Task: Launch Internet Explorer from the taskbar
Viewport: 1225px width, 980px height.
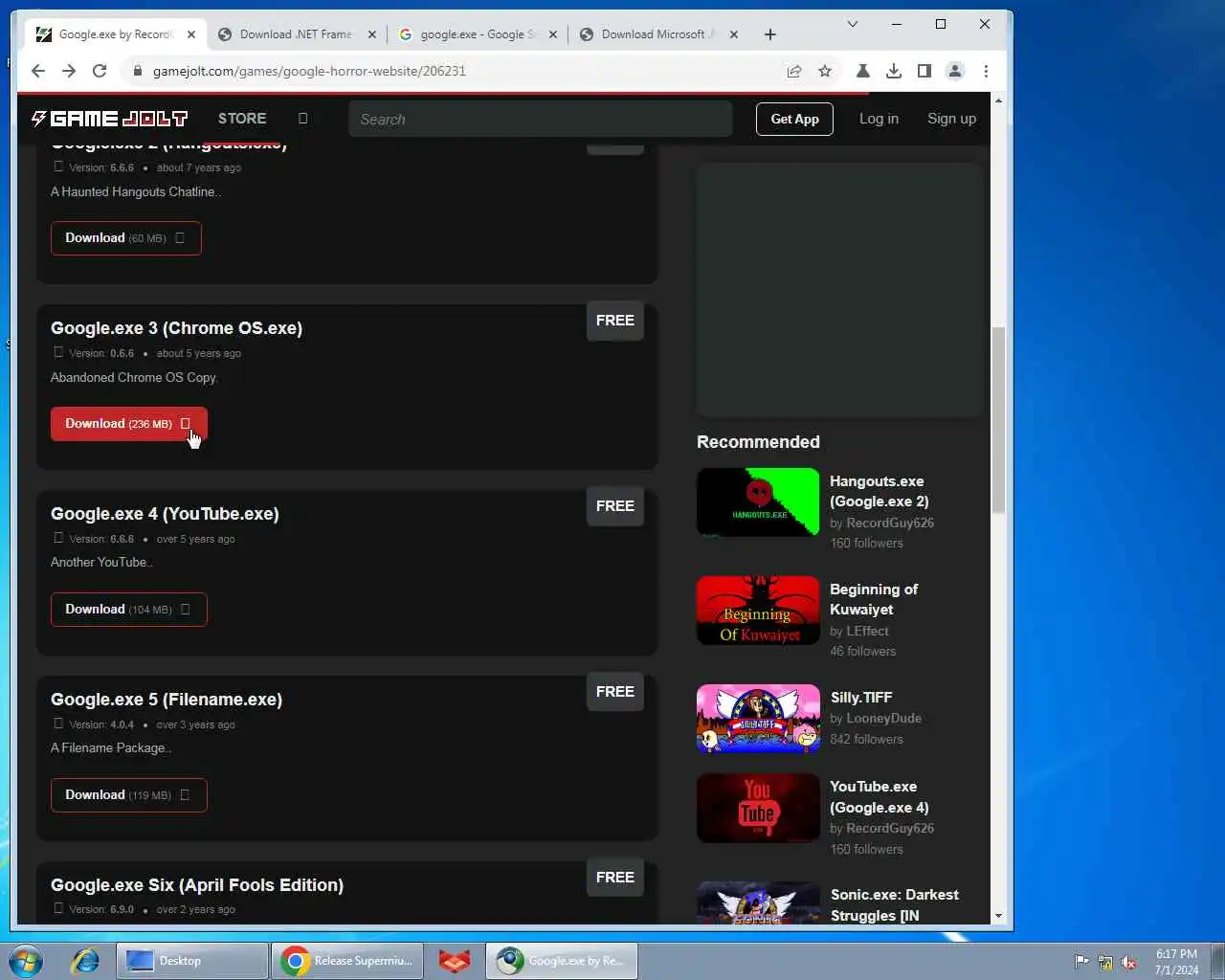Action: tap(85, 961)
